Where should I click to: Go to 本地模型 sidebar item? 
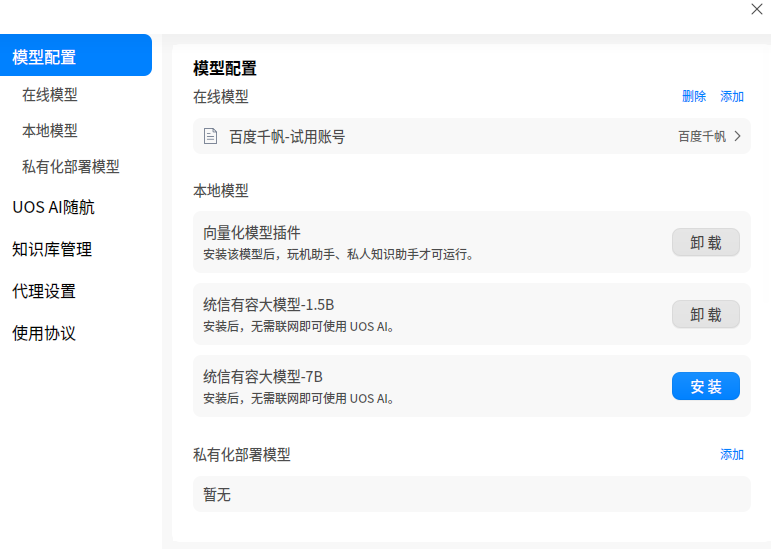tap(50, 130)
